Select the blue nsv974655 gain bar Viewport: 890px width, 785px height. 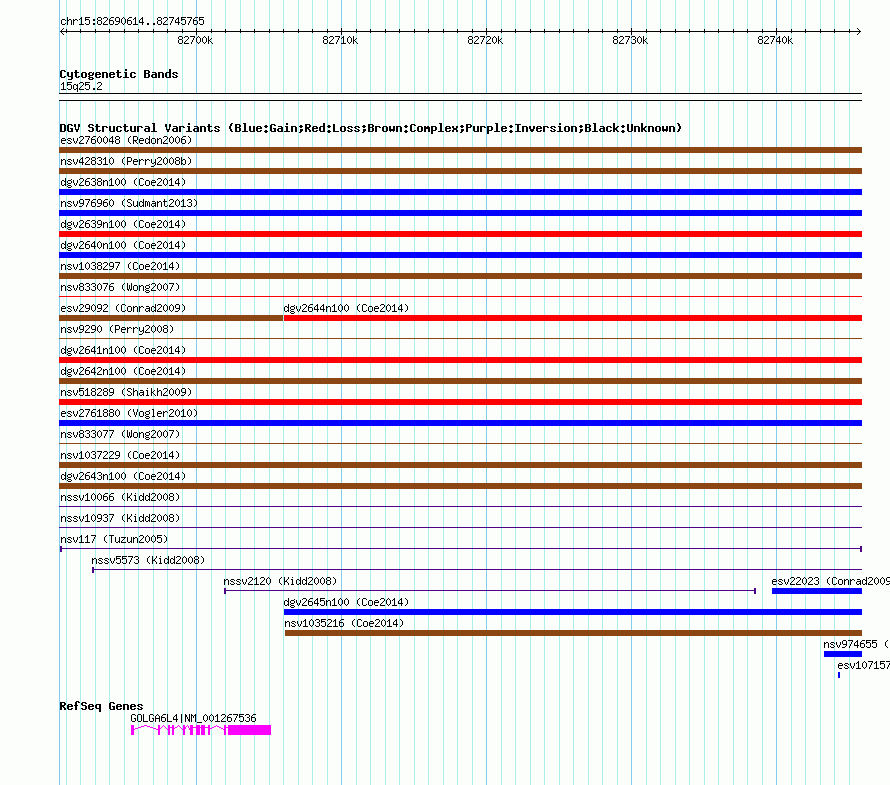[843, 654]
